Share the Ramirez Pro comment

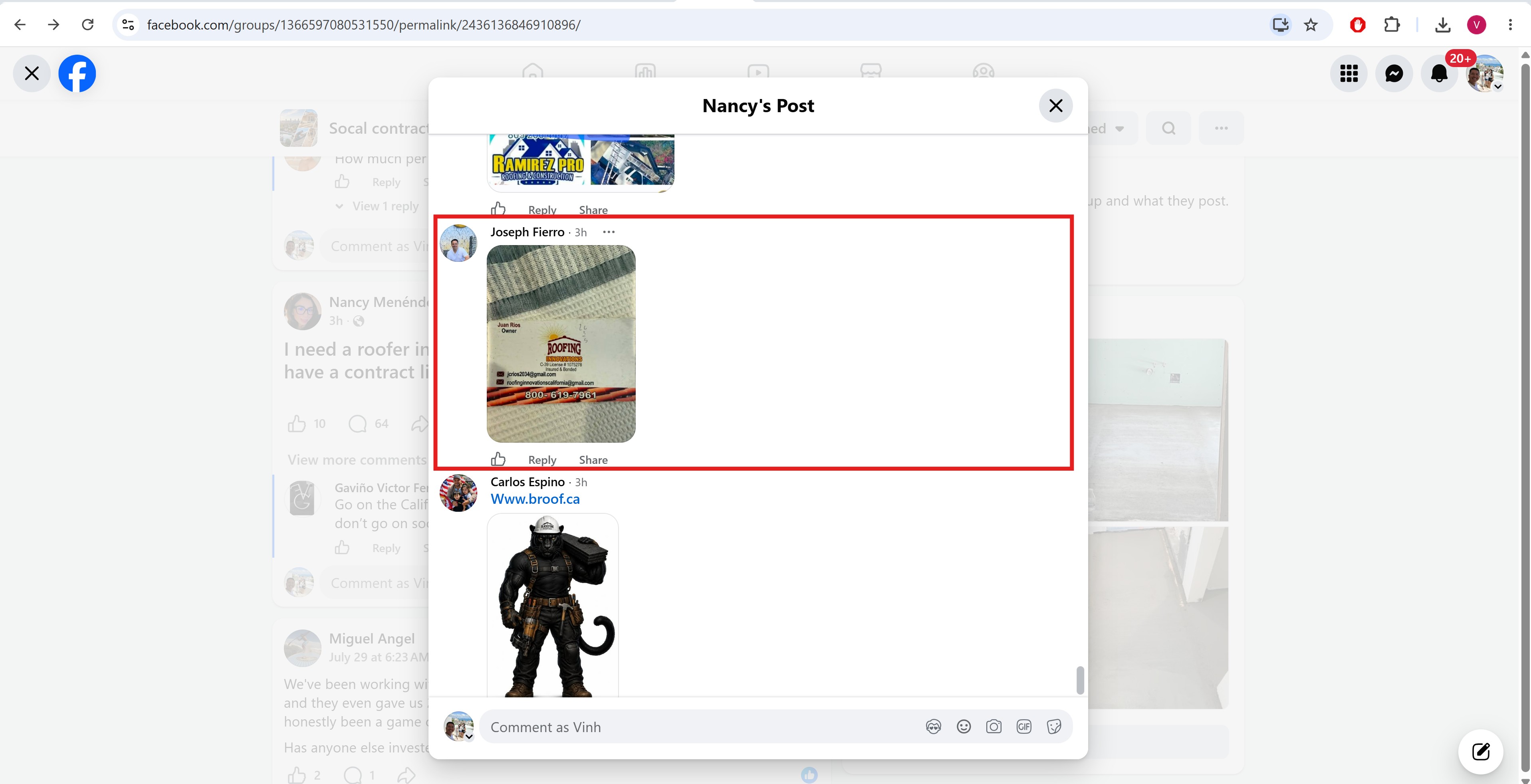coord(593,210)
